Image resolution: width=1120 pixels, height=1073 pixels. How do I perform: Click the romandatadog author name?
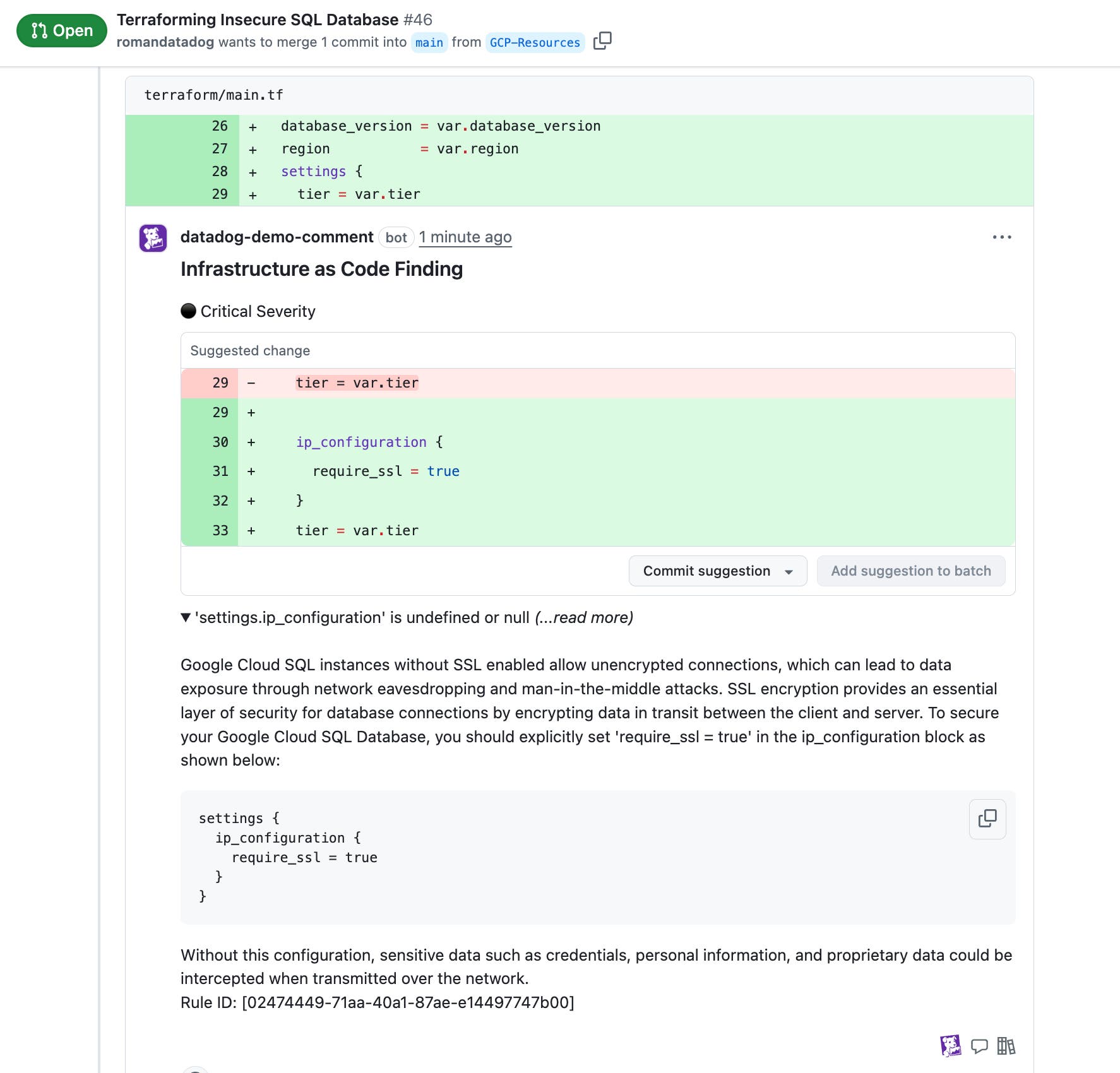point(164,42)
